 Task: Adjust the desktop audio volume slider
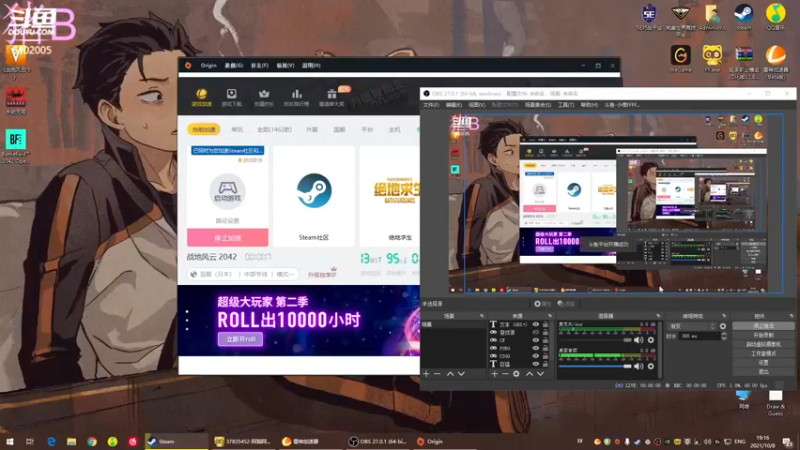click(595, 366)
